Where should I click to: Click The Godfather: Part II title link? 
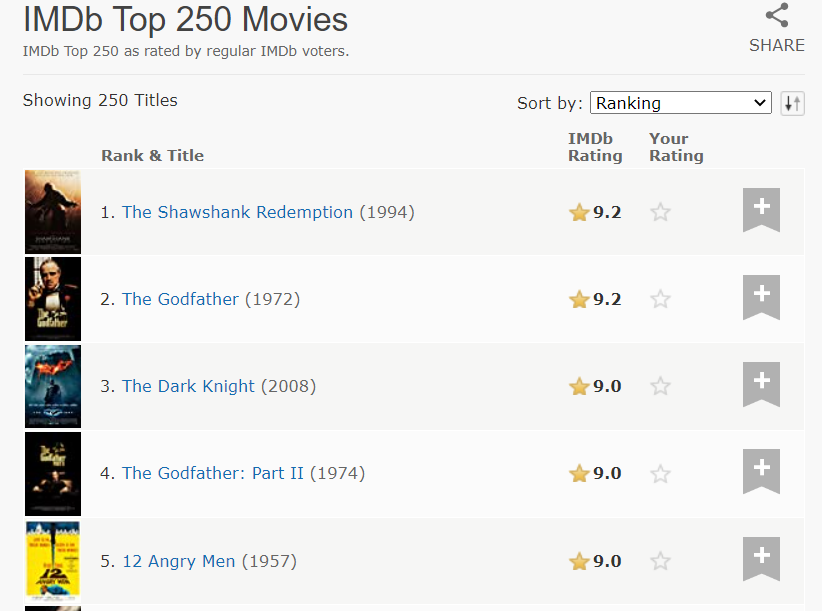click(213, 473)
